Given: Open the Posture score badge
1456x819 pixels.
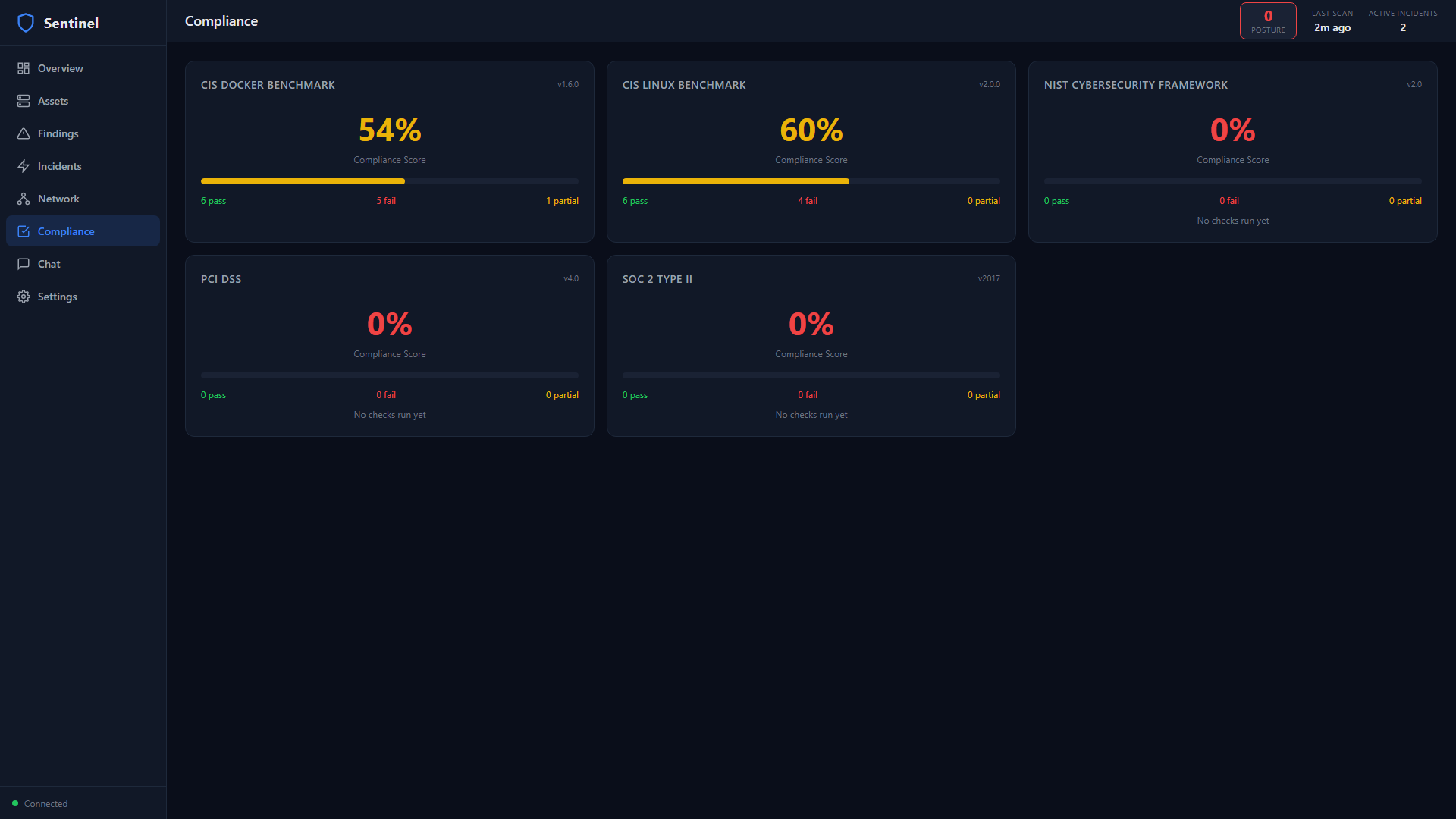Looking at the screenshot, I should click(1268, 21).
